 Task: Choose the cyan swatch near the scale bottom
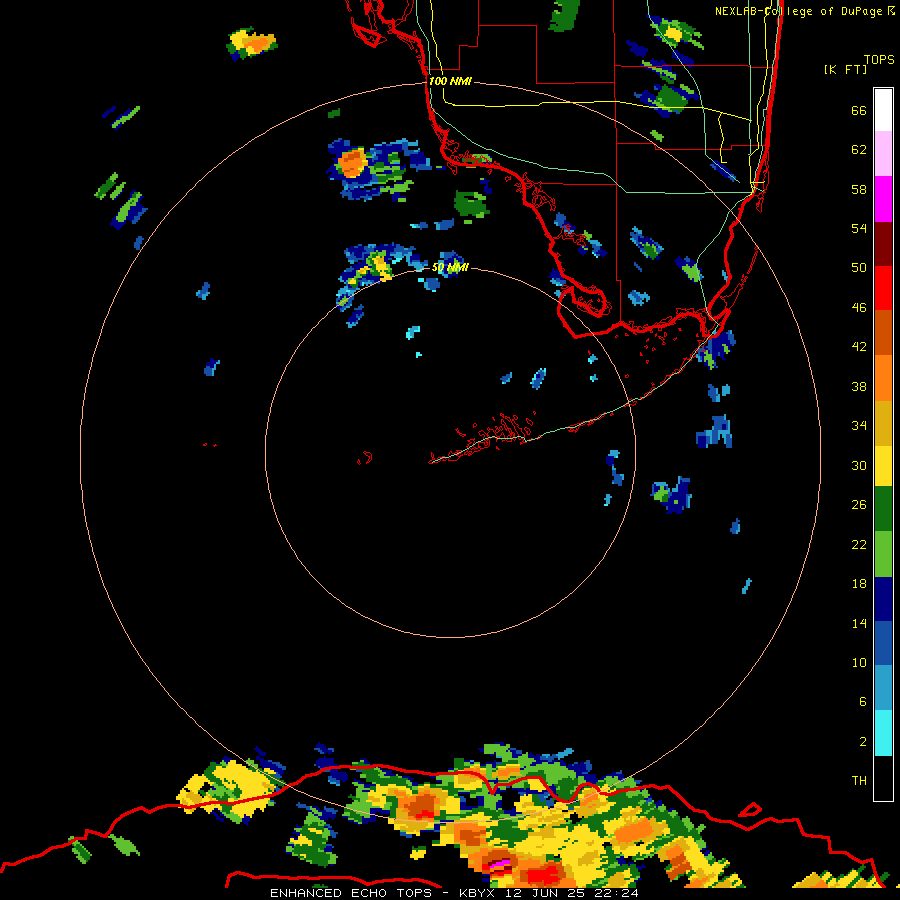tap(883, 733)
